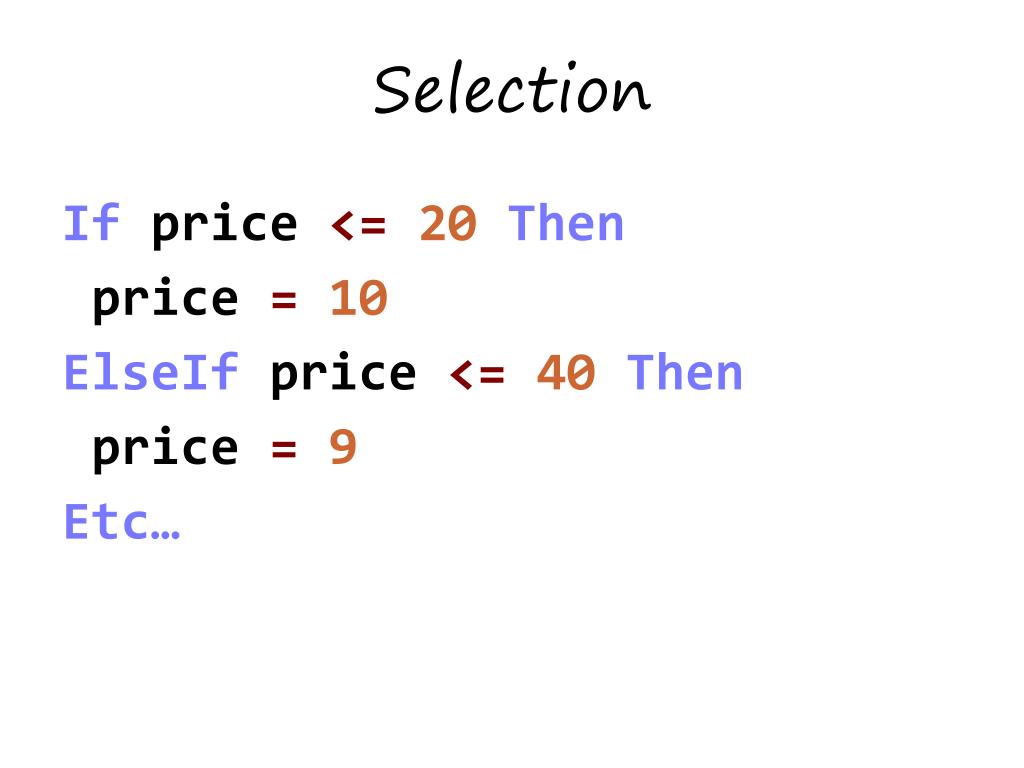
Task: Click the word price after If
Action: (224, 226)
